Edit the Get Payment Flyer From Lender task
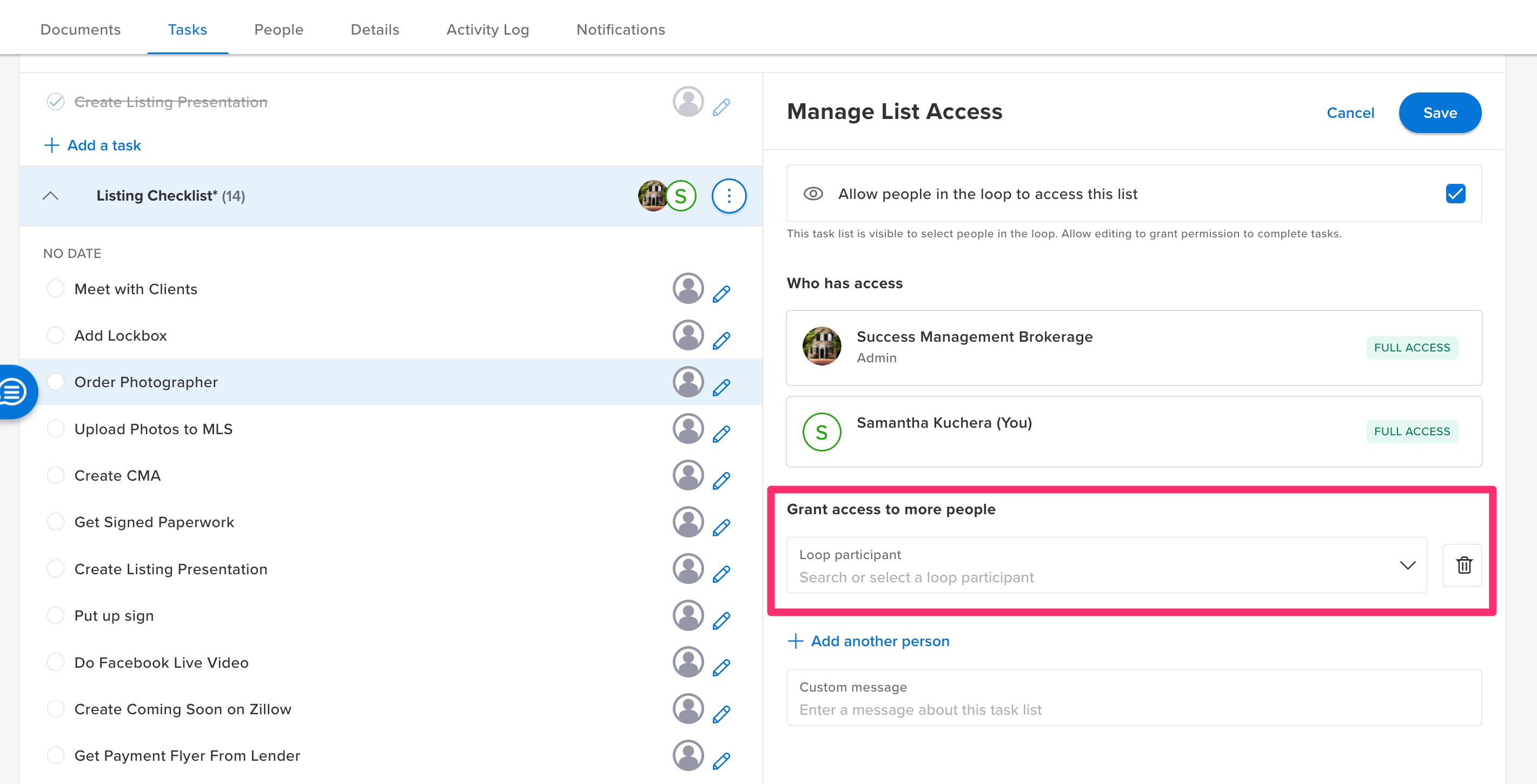The image size is (1537, 784). [x=721, y=759]
